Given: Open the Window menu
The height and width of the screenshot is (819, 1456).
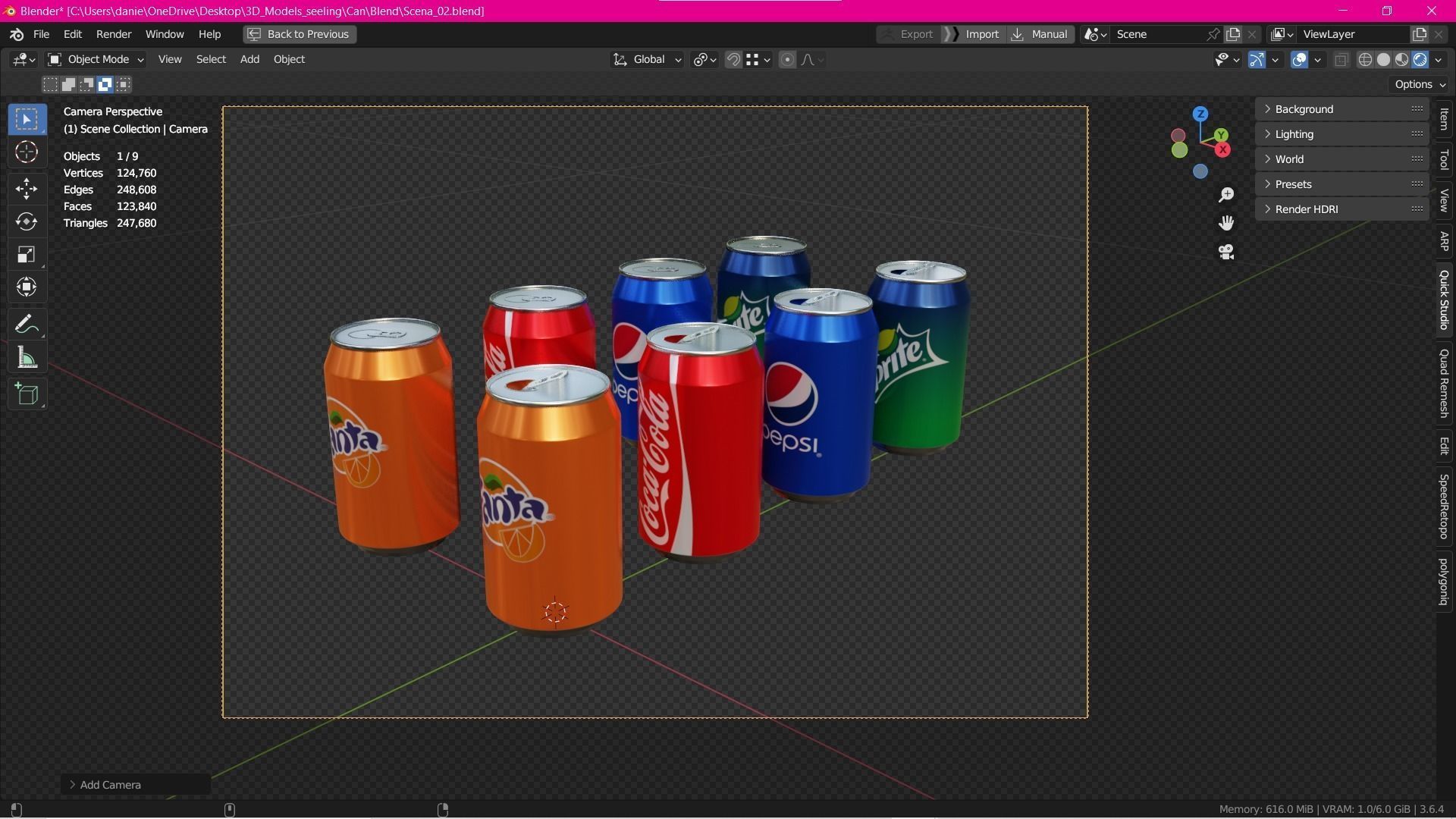Looking at the screenshot, I should pyautogui.click(x=165, y=34).
